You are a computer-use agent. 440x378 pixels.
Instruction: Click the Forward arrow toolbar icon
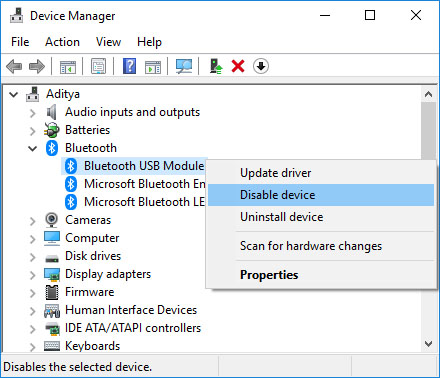(x=37, y=66)
